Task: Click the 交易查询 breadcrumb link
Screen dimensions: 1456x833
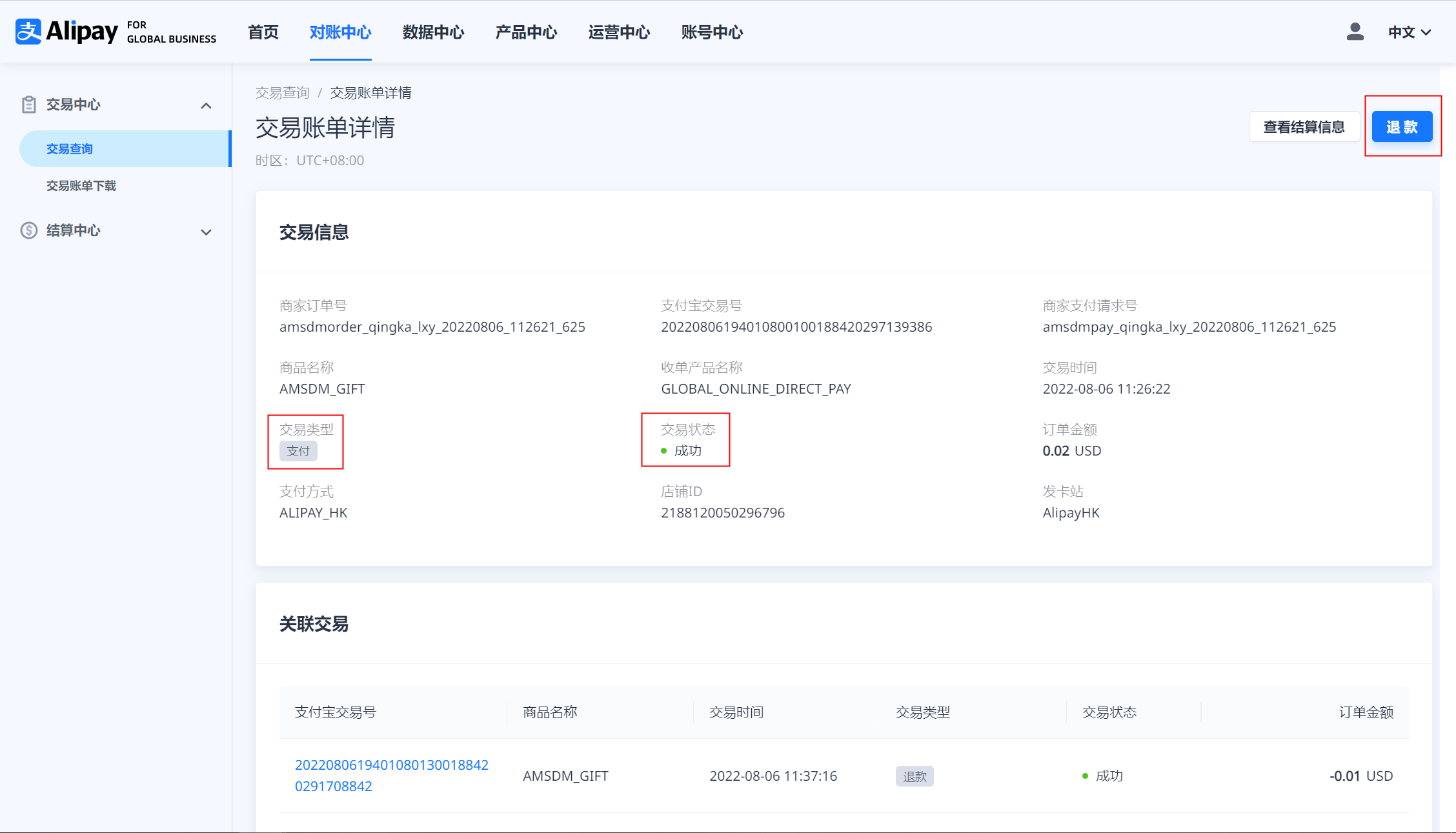Action: (x=282, y=93)
